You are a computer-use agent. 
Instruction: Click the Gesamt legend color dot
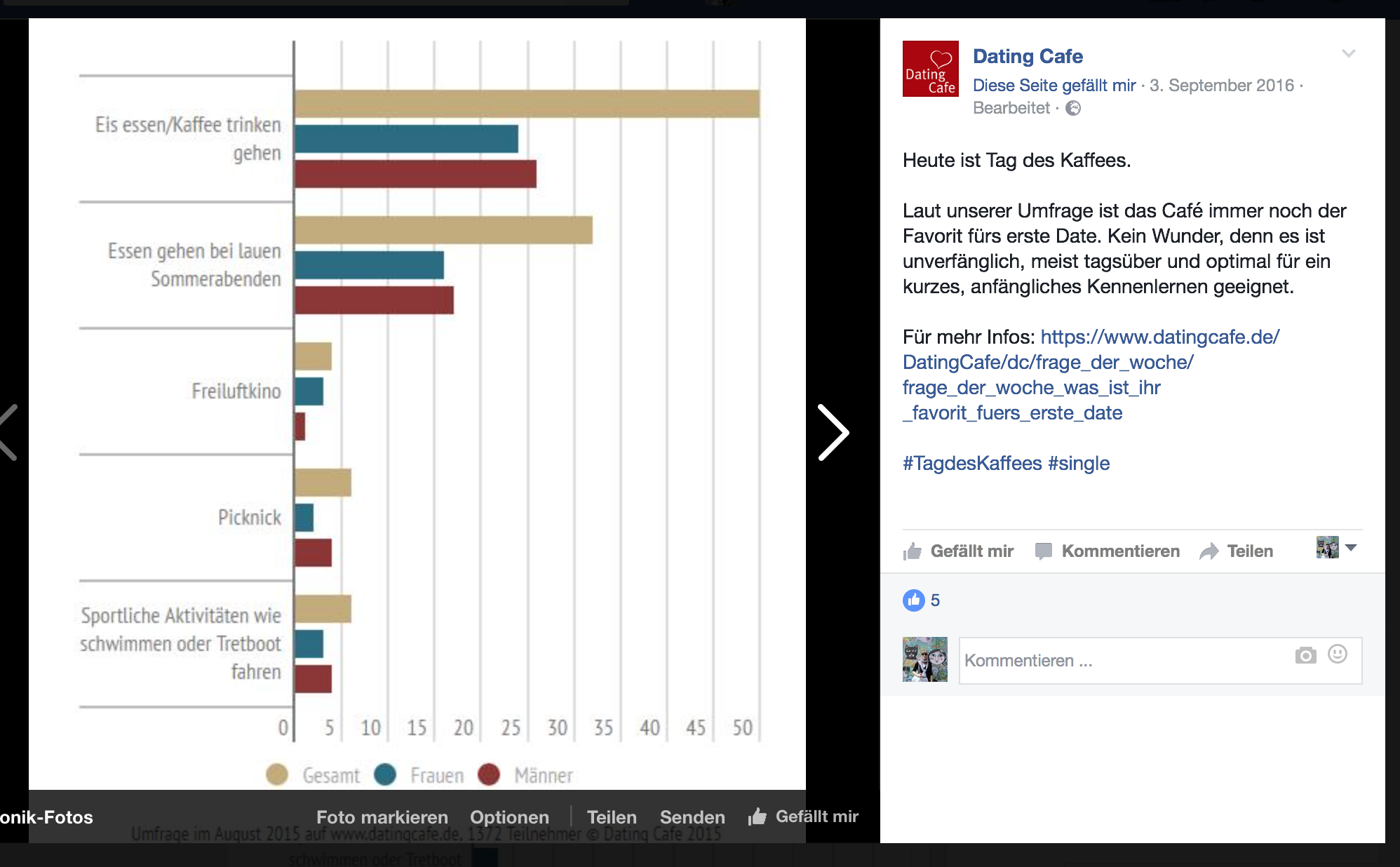[x=277, y=774]
